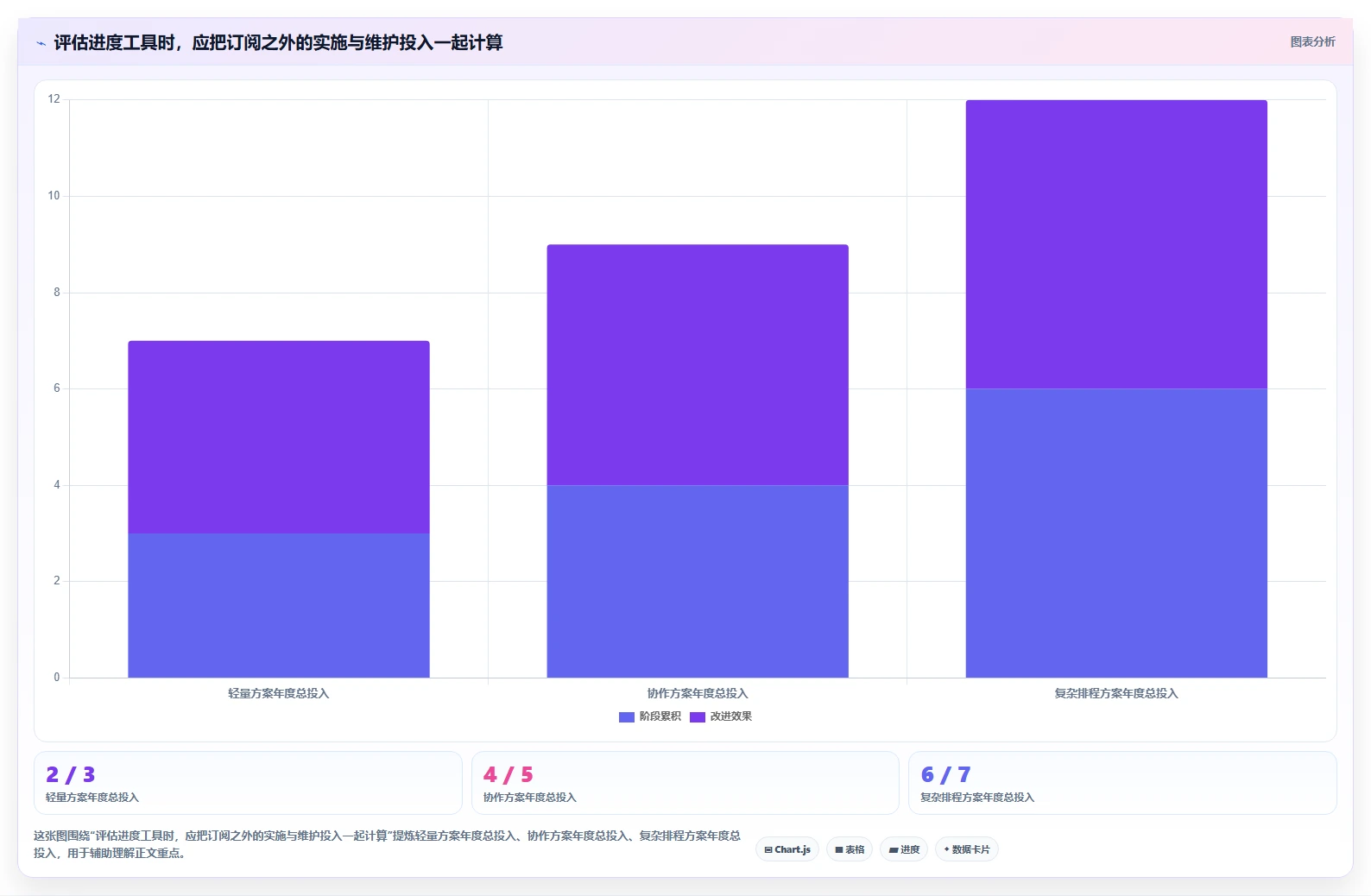Viewport: 1371px width, 896px height.
Task: Open the 2 / 3 轻量方案年度总投入 card
Action: pyautogui.click(x=248, y=783)
